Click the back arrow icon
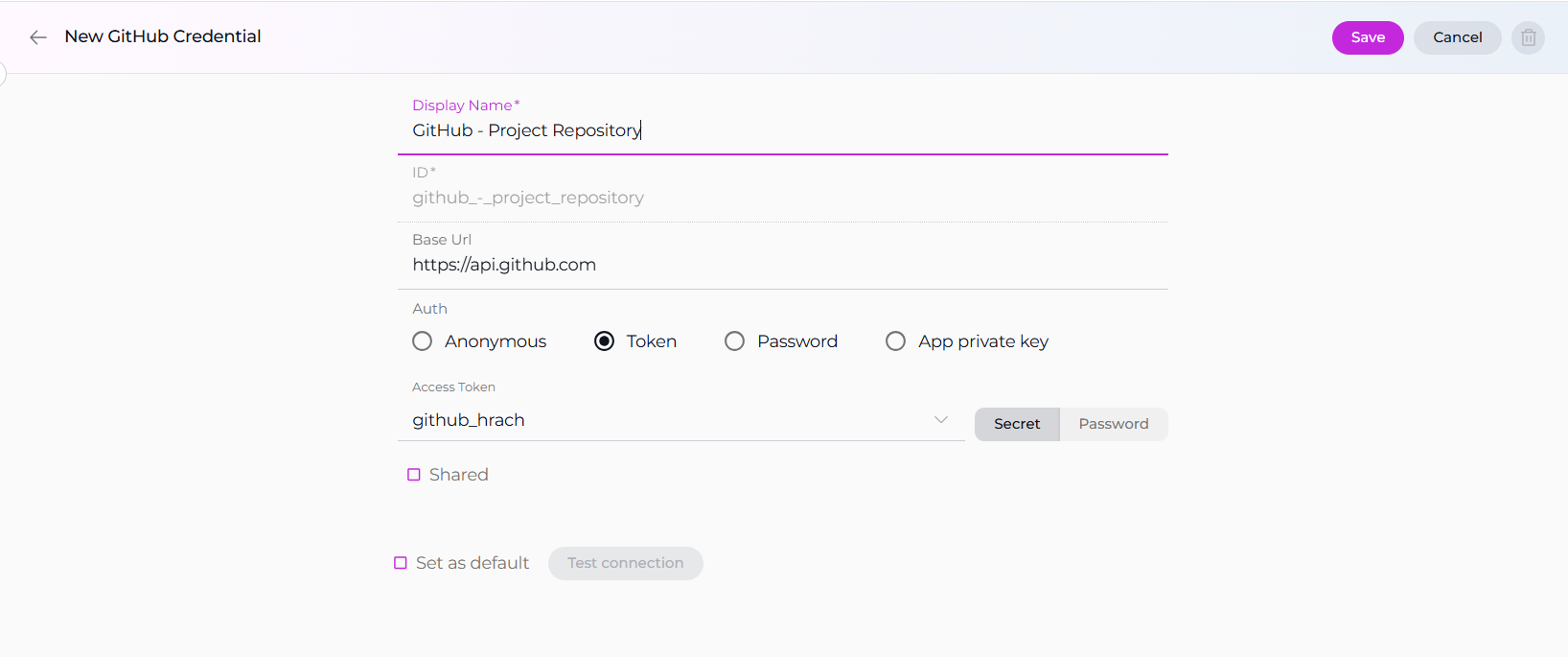This screenshot has width=1568, height=657. [38, 37]
